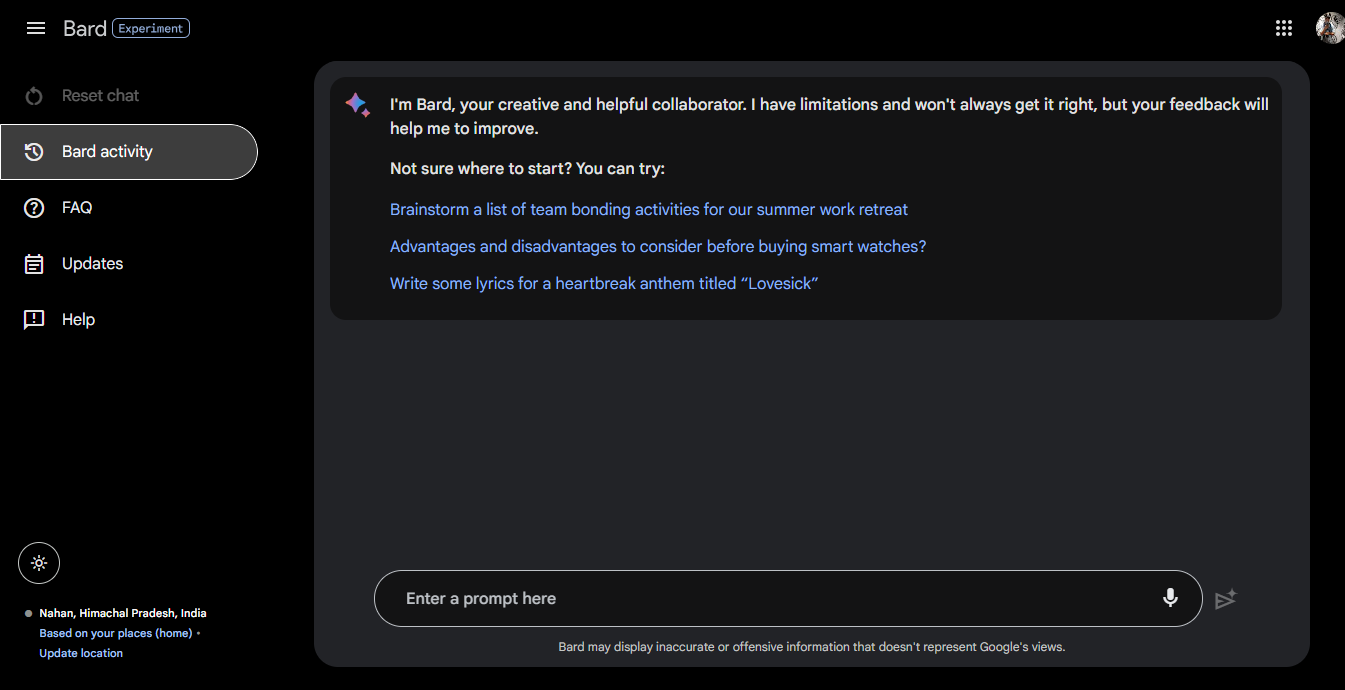The height and width of the screenshot is (690, 1345).
Task: Click the Reset chat circular arrow icon
Action: coord(34,96)
